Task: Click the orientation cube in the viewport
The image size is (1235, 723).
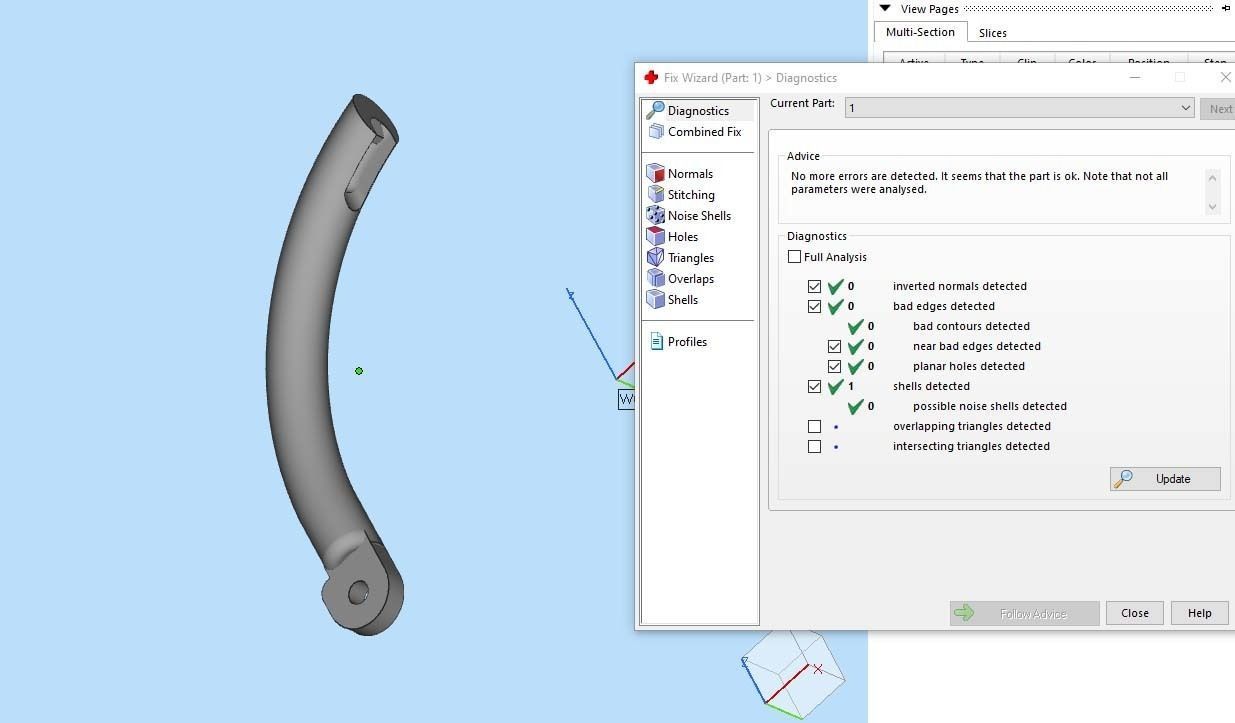Action: coord(793,674)
